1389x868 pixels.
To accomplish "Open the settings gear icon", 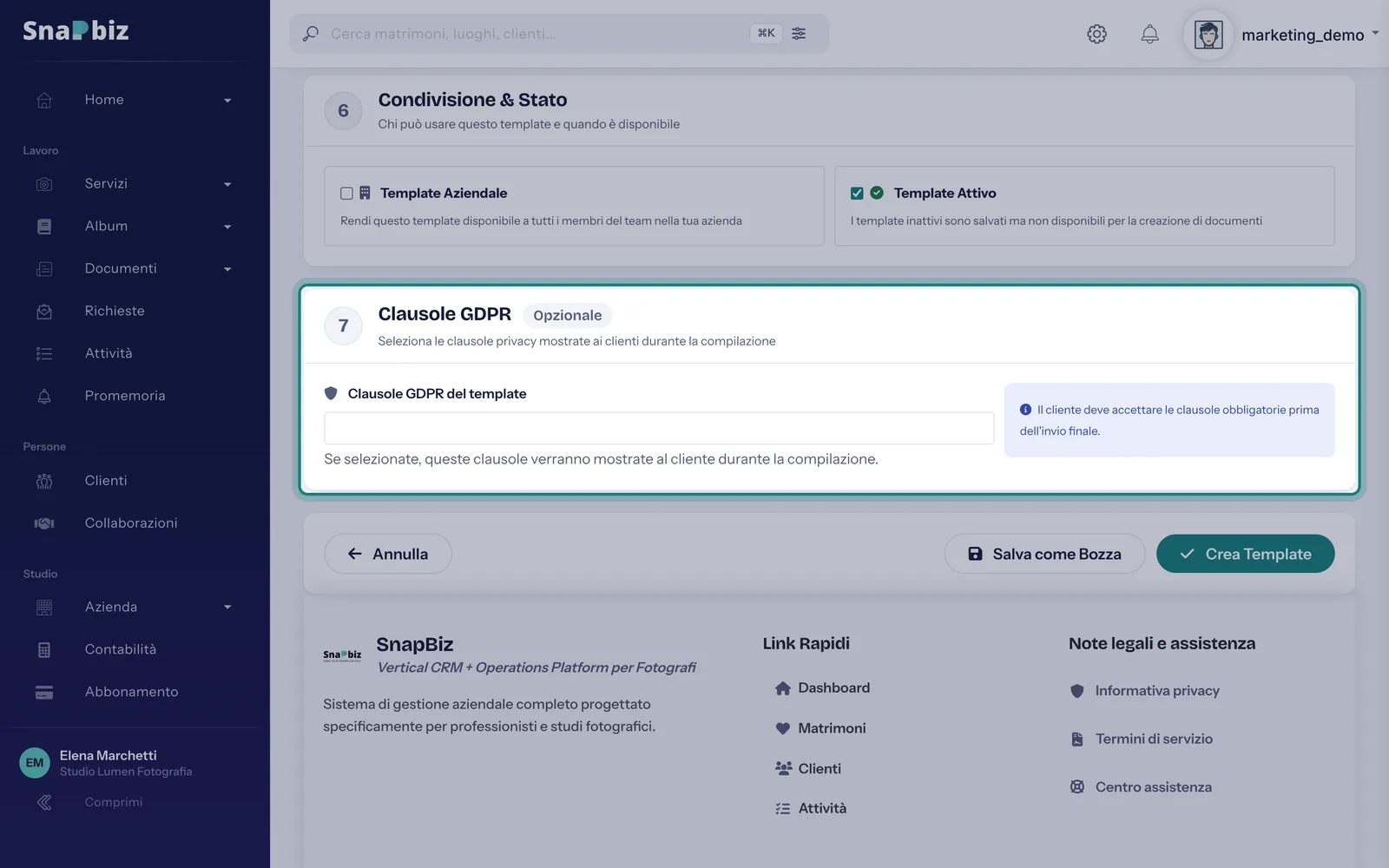I will coord(1096,34).
